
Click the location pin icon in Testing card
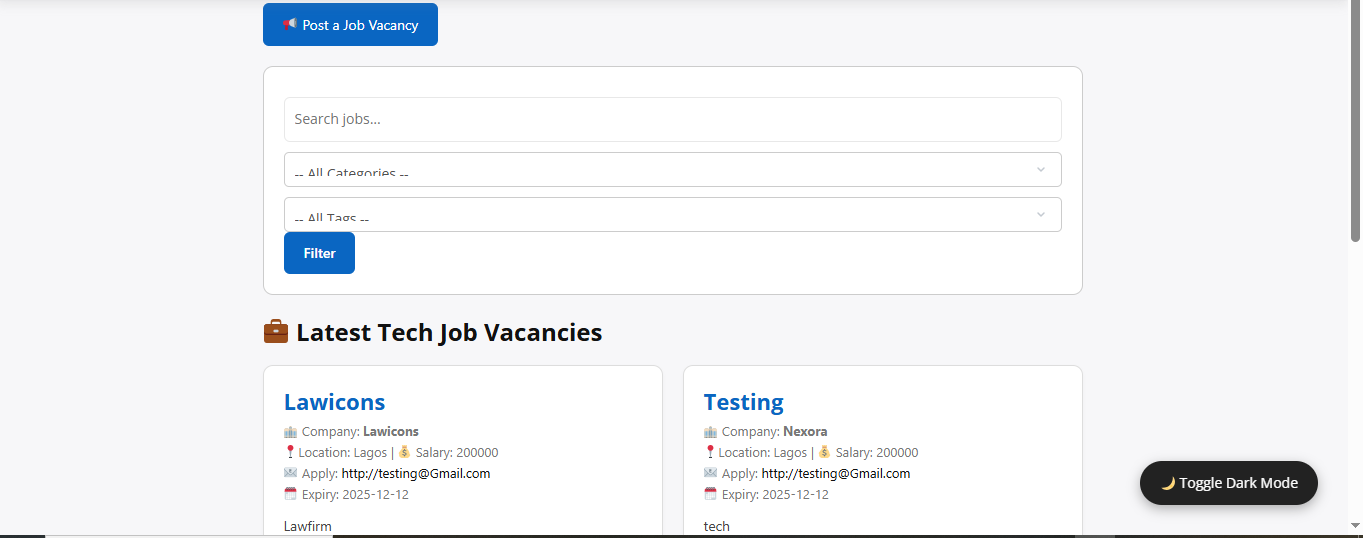pyautogui.click(x=710, y=452)
